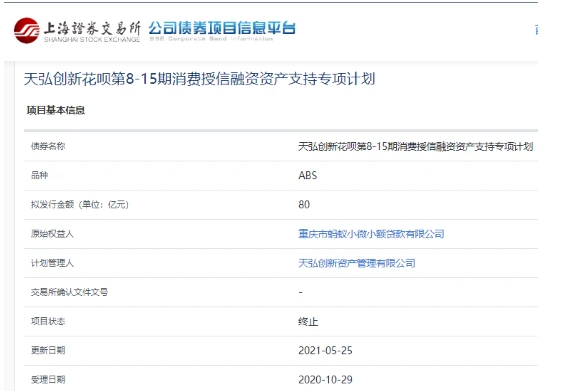The height and width of the screenshot is (391, 562).
Task: Select the 拟发行金额 label
Action: tap(80, 205)
